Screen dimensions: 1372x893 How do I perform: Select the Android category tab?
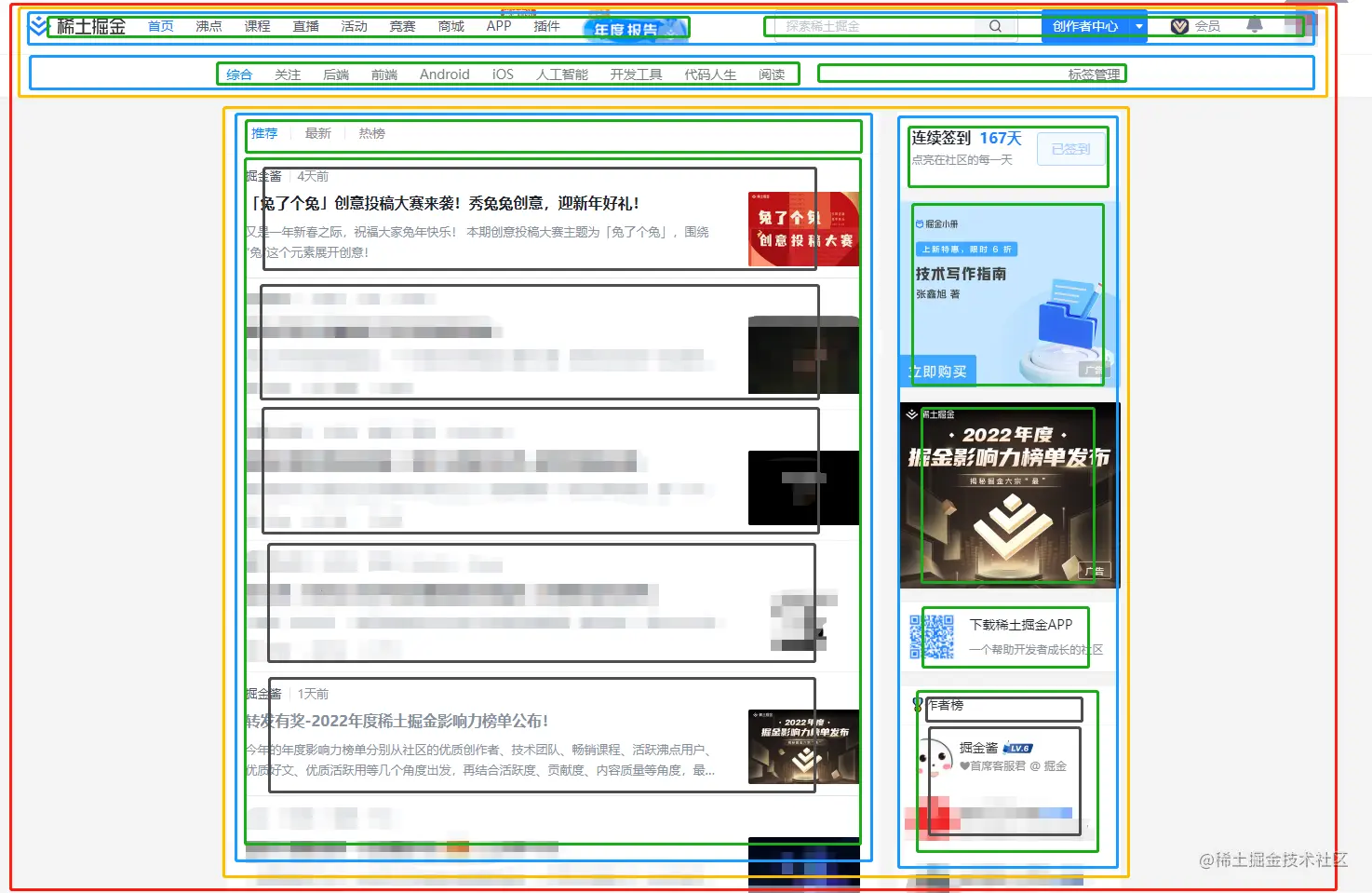click(445, 74)
